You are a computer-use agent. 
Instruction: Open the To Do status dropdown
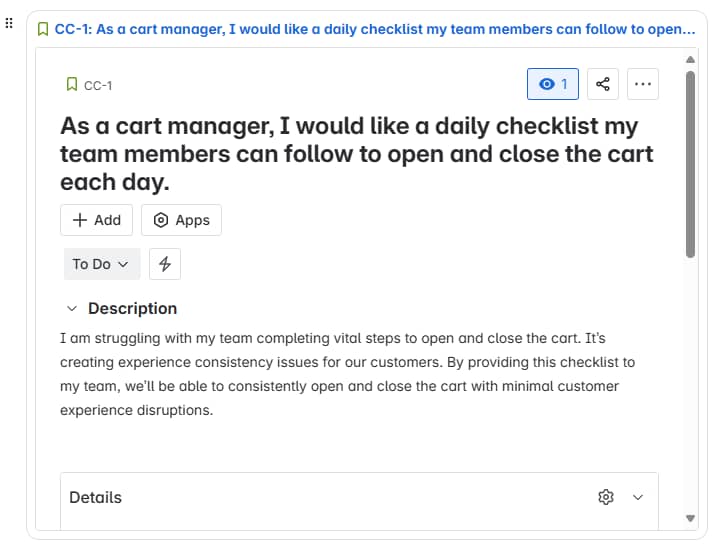click(x=102, y=264)
